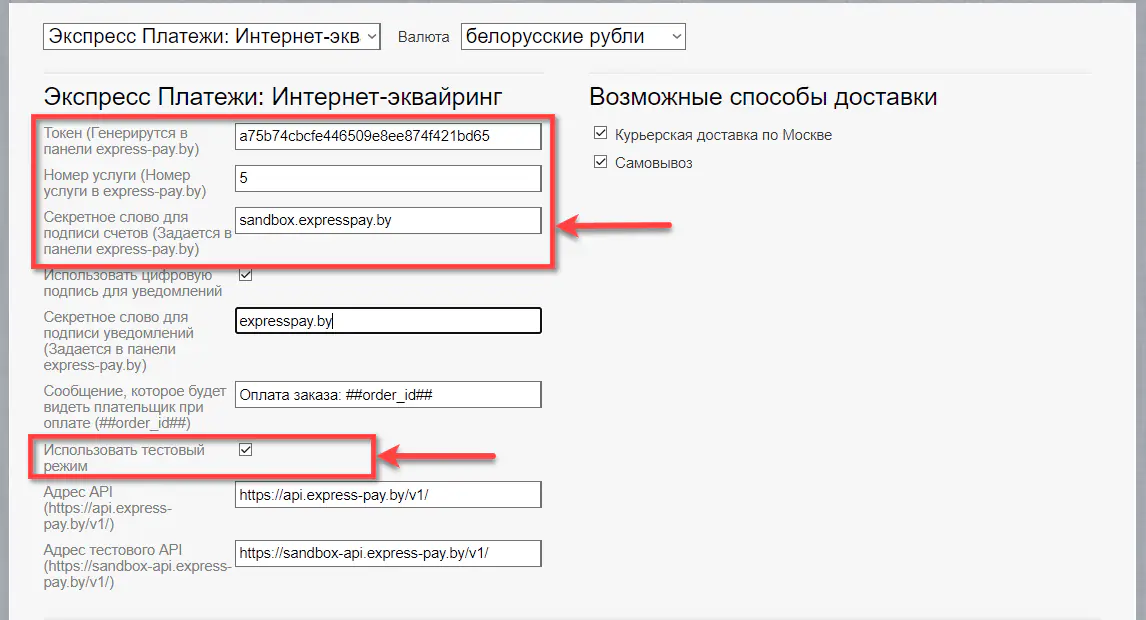Uncheck Использовать тестовый режим
Image resolution: width=1146 pixels, height=620 pixels.
click(245, 449)
